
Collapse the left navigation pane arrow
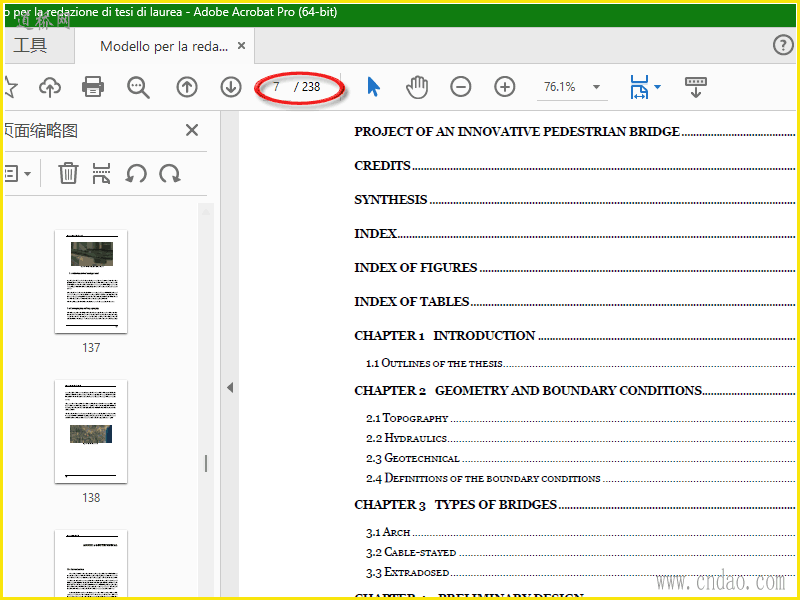[230, 388]
